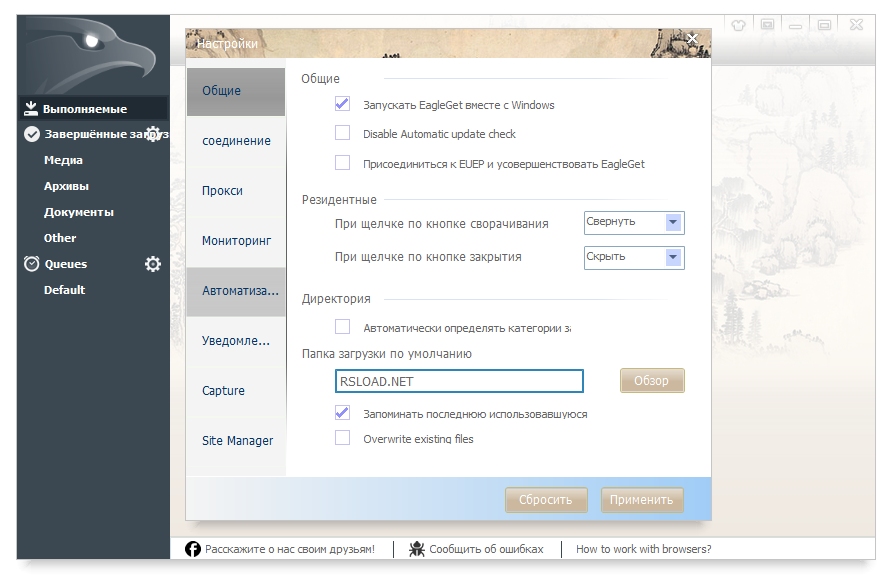Select the Общие settings tab
Image resolution: width=890 pixels, height=586 pixels.
pos(236,91)
